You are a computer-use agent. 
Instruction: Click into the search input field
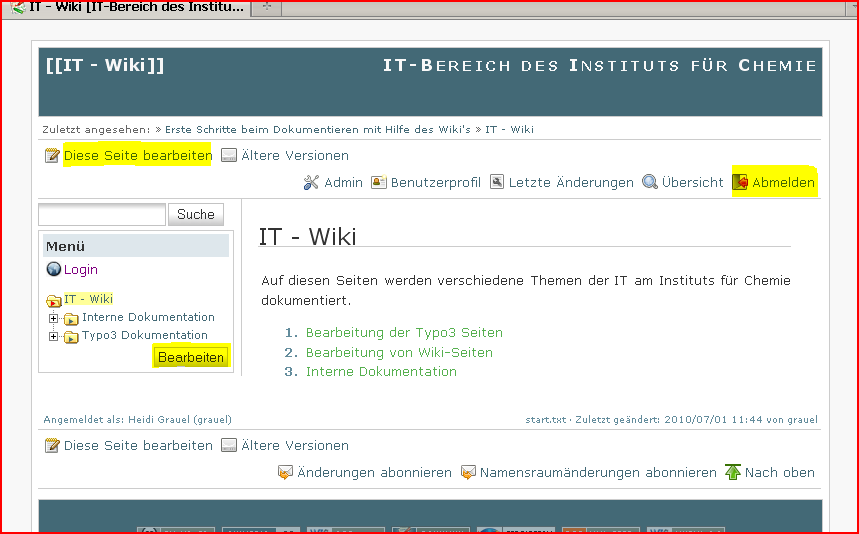tap(101, 214)
